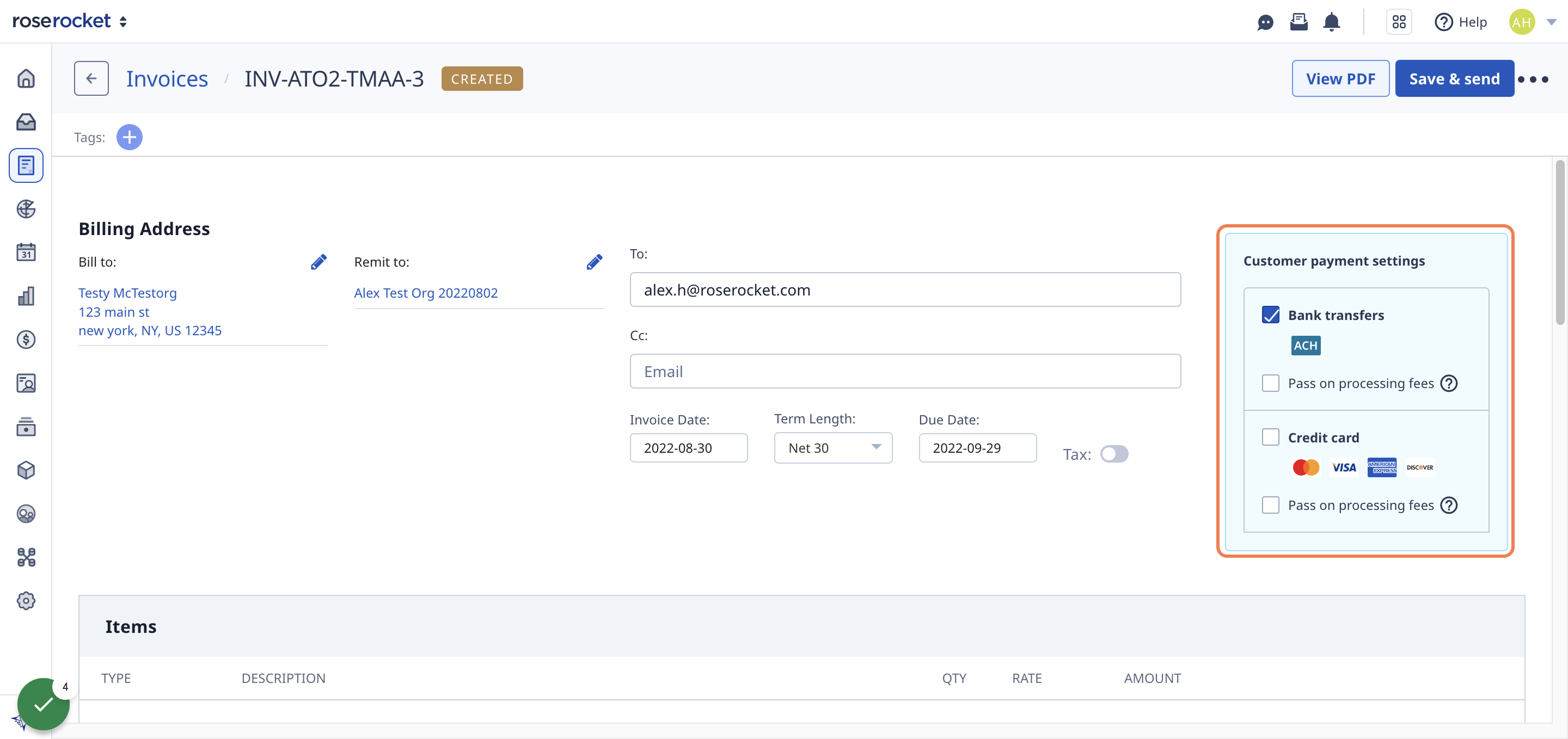Viewport: 1568px width, 739px height.
Task: Click the QTY column header
Action: pyautogui.click(x=954, y=678)
